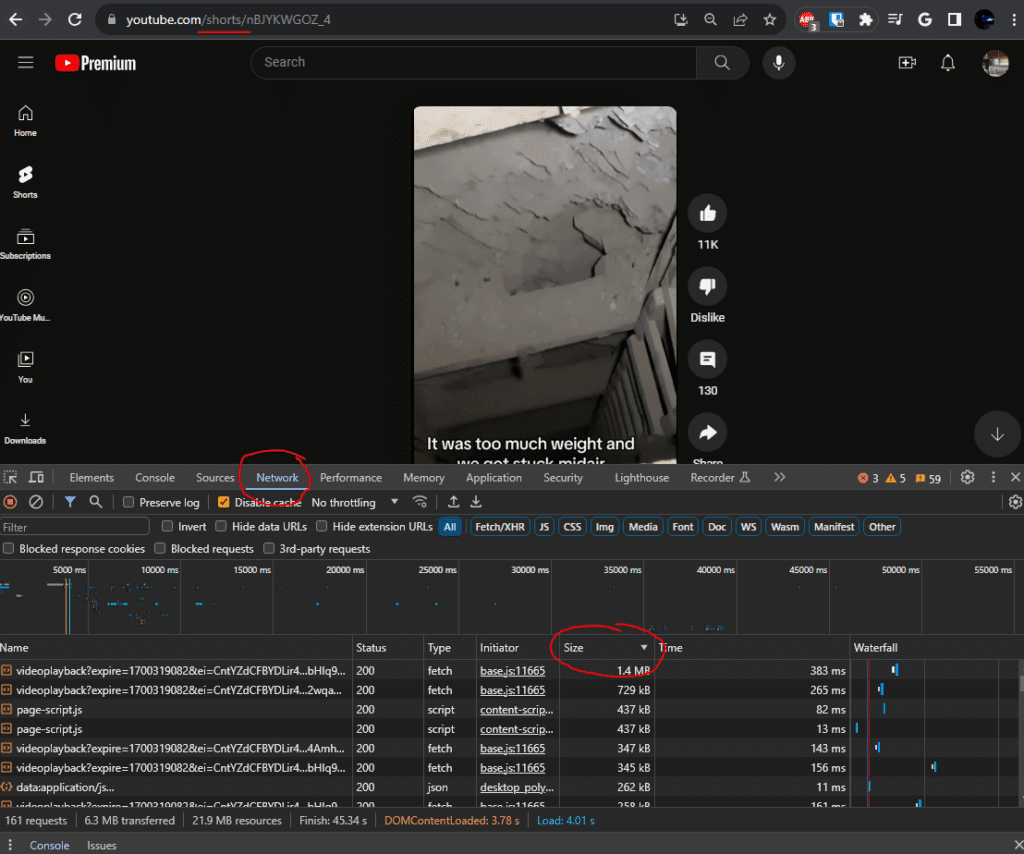Sort requests by the Size column
The width and height of the screenshot is (1024, 854).
pyautogui.click(x=605, y=648)
